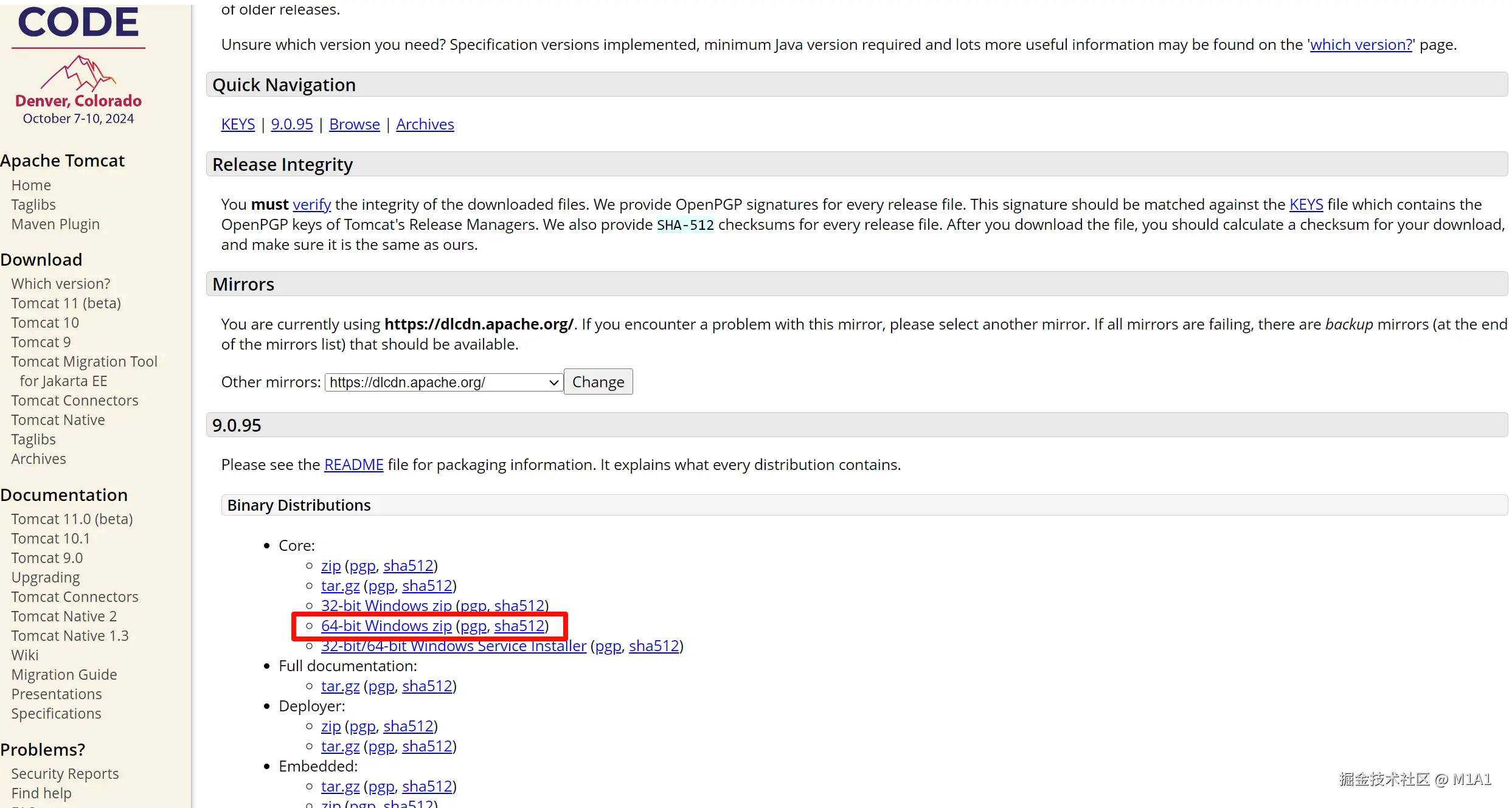Click the Denver Colorado mountain logo
Viewport: 1512px width, 808px height.
point(78,74)
